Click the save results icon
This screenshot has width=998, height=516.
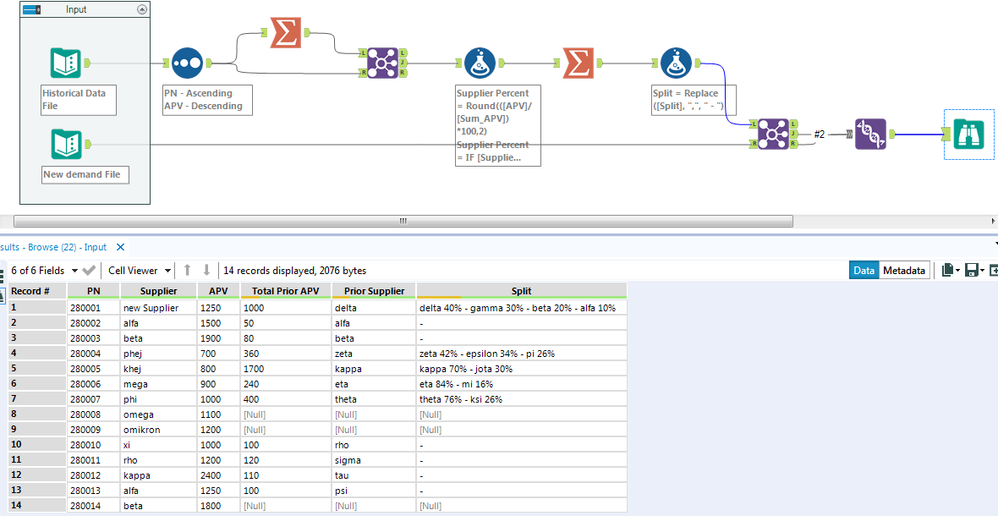tap(972, 270)
